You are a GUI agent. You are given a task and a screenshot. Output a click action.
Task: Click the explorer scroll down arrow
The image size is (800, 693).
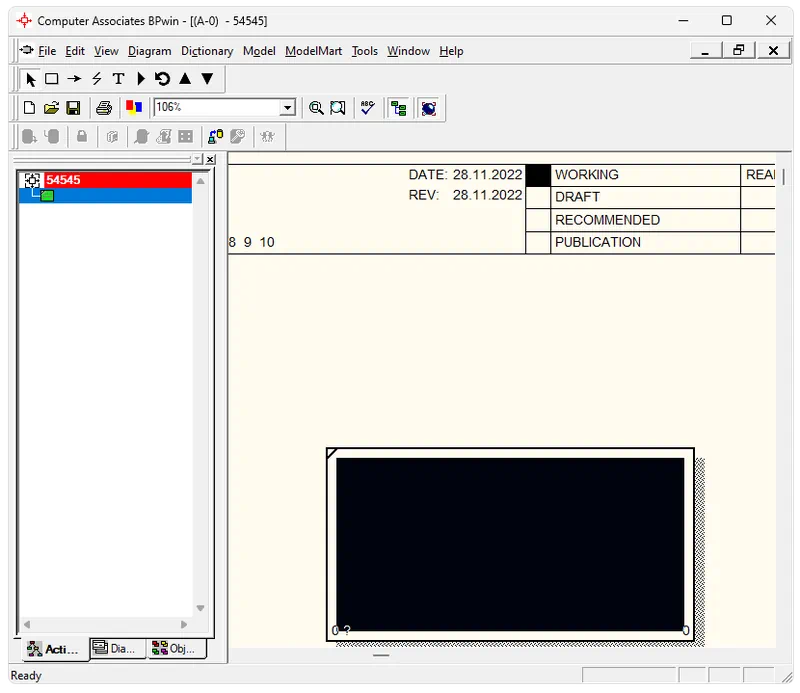point(201,608)
